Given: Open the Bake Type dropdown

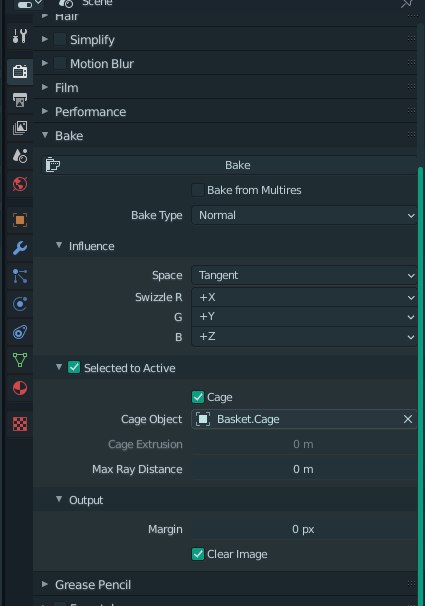Looking at the screenshot, I should click(304, 215).
